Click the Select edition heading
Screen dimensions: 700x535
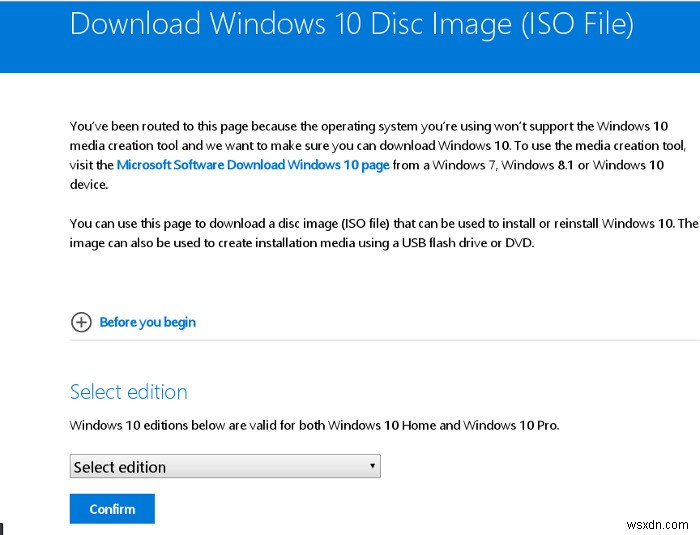129,392
